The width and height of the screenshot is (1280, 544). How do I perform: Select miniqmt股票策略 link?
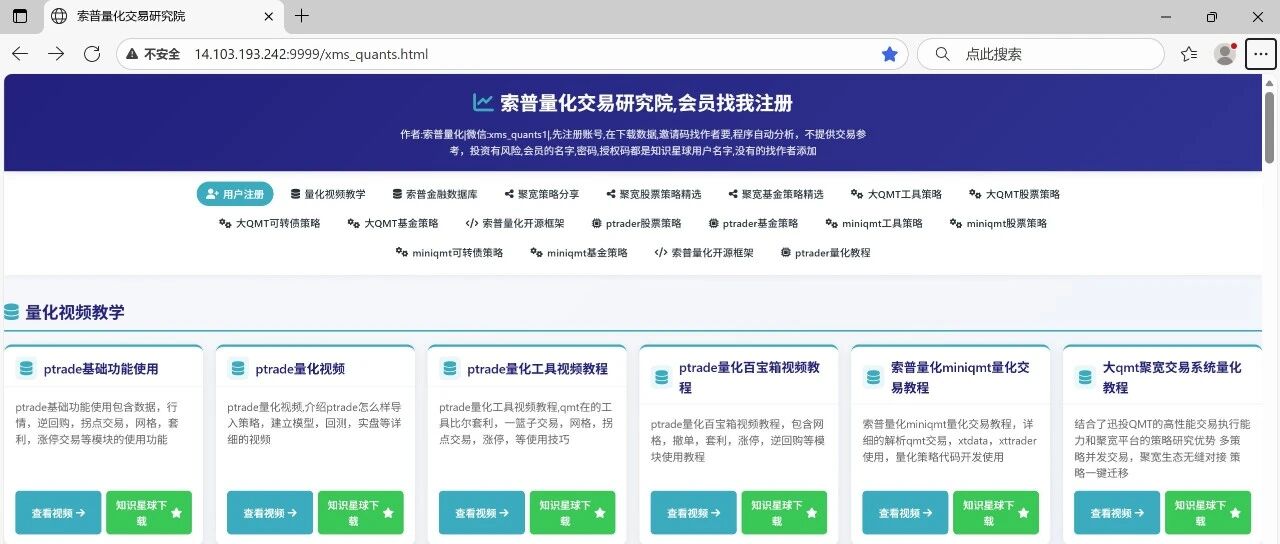click(x=998, y=223)
